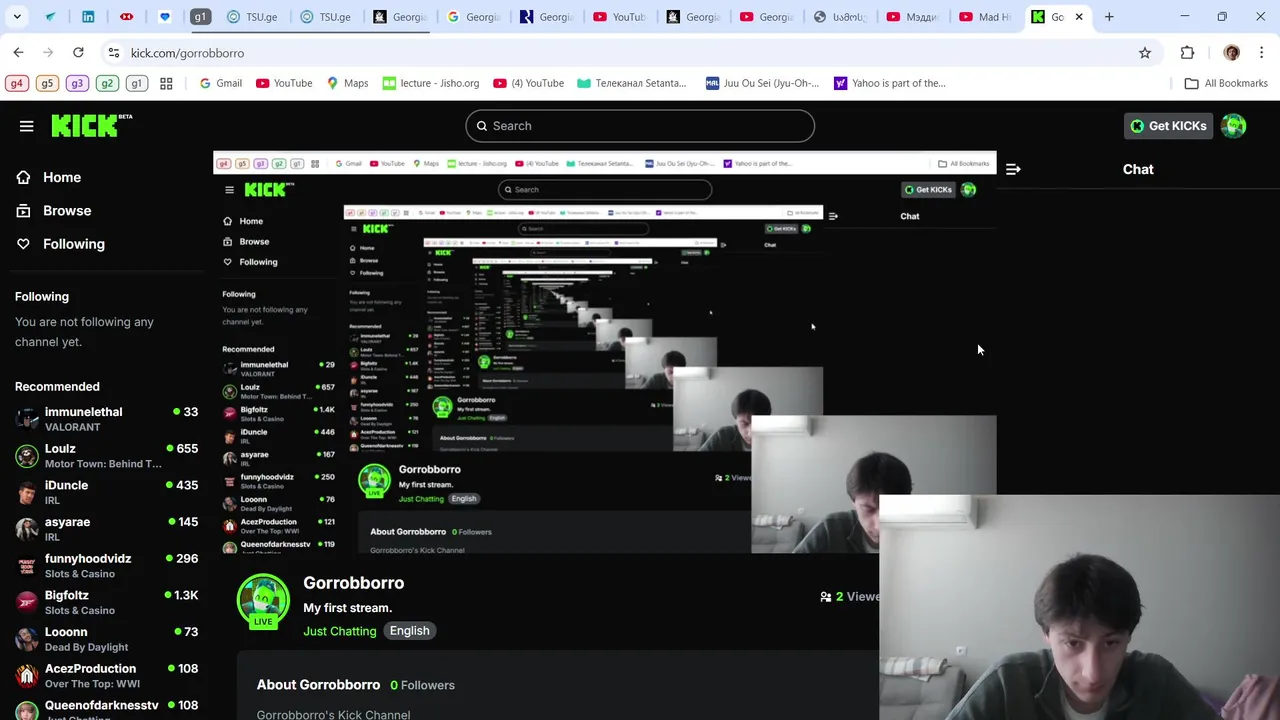
Task: Switch to the g1 tab
Action: 200,17
